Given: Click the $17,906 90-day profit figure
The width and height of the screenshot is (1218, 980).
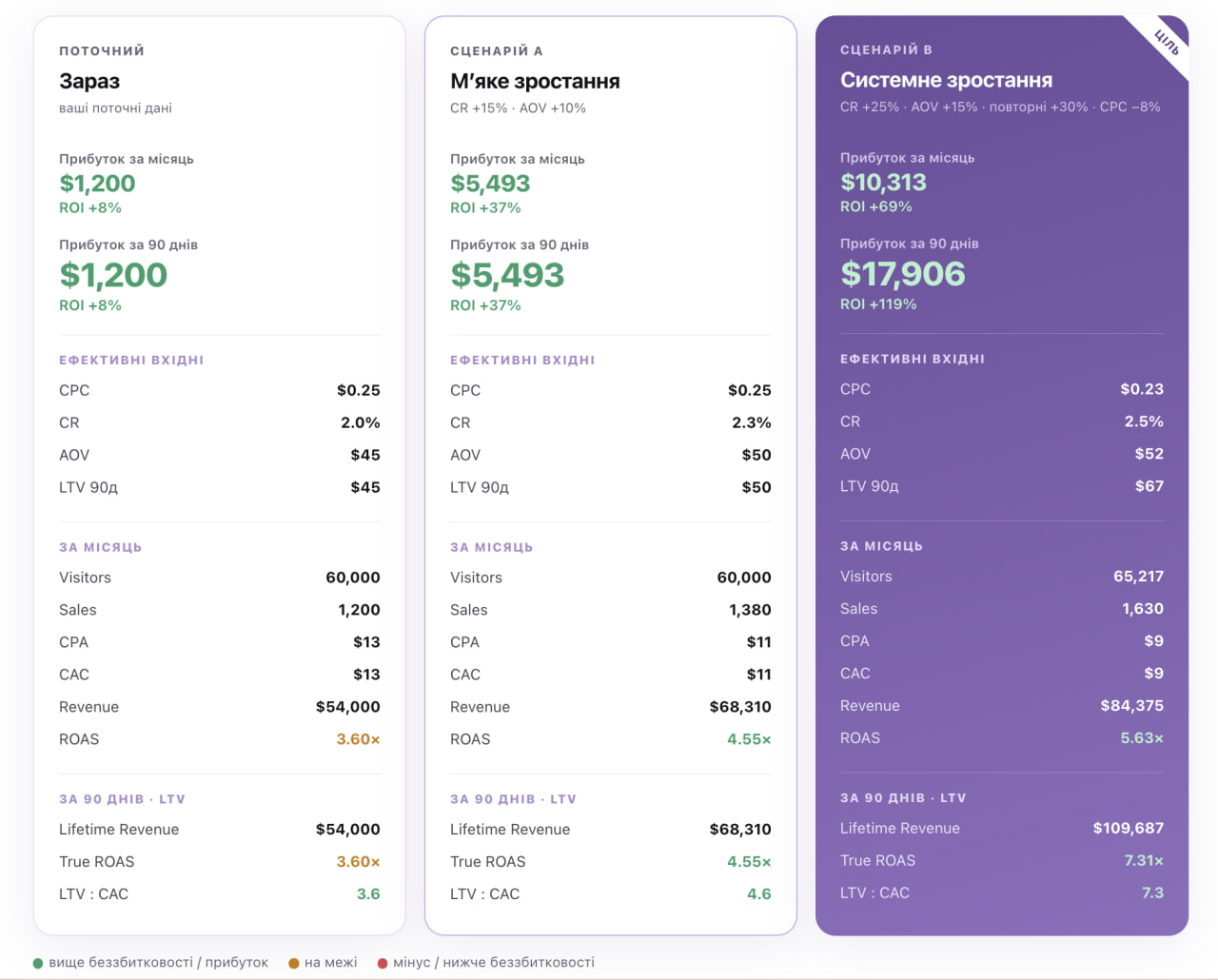Looking at the screenshot, I should click(902, 273).
